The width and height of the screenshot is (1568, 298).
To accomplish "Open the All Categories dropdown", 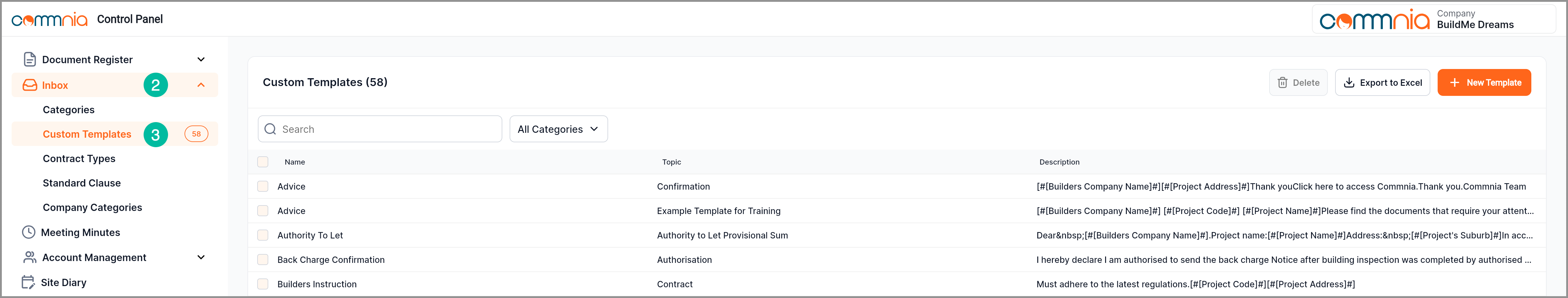I will point(558,129).
